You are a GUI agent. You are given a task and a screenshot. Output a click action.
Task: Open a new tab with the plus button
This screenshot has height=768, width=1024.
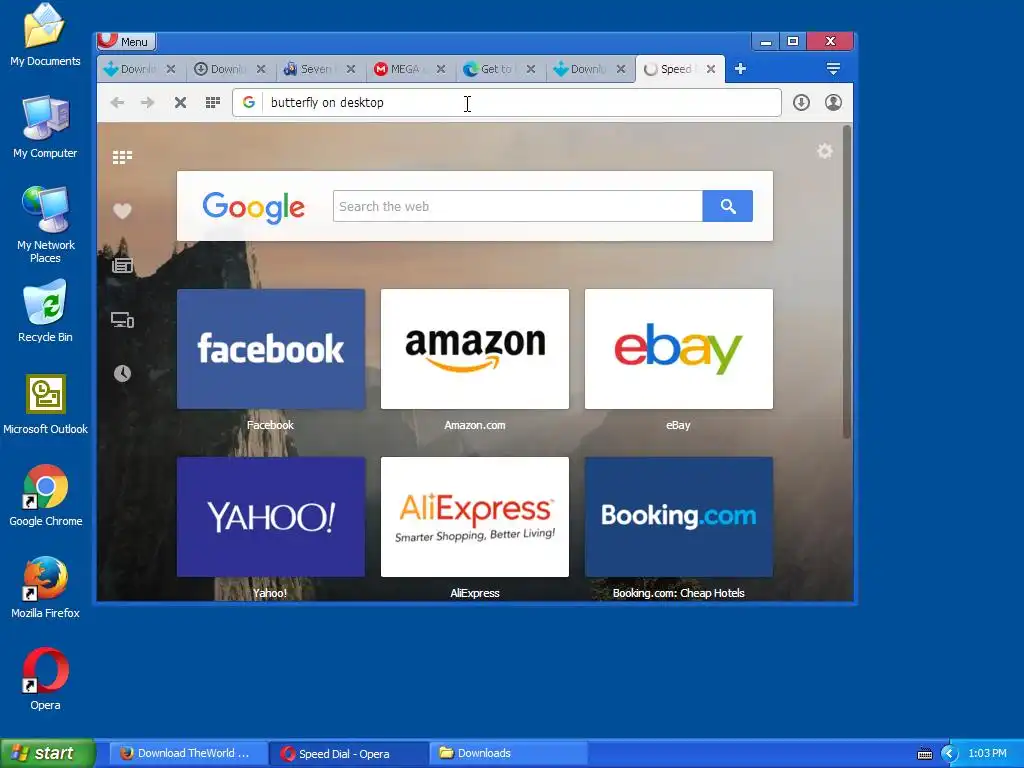coord(740,69)
